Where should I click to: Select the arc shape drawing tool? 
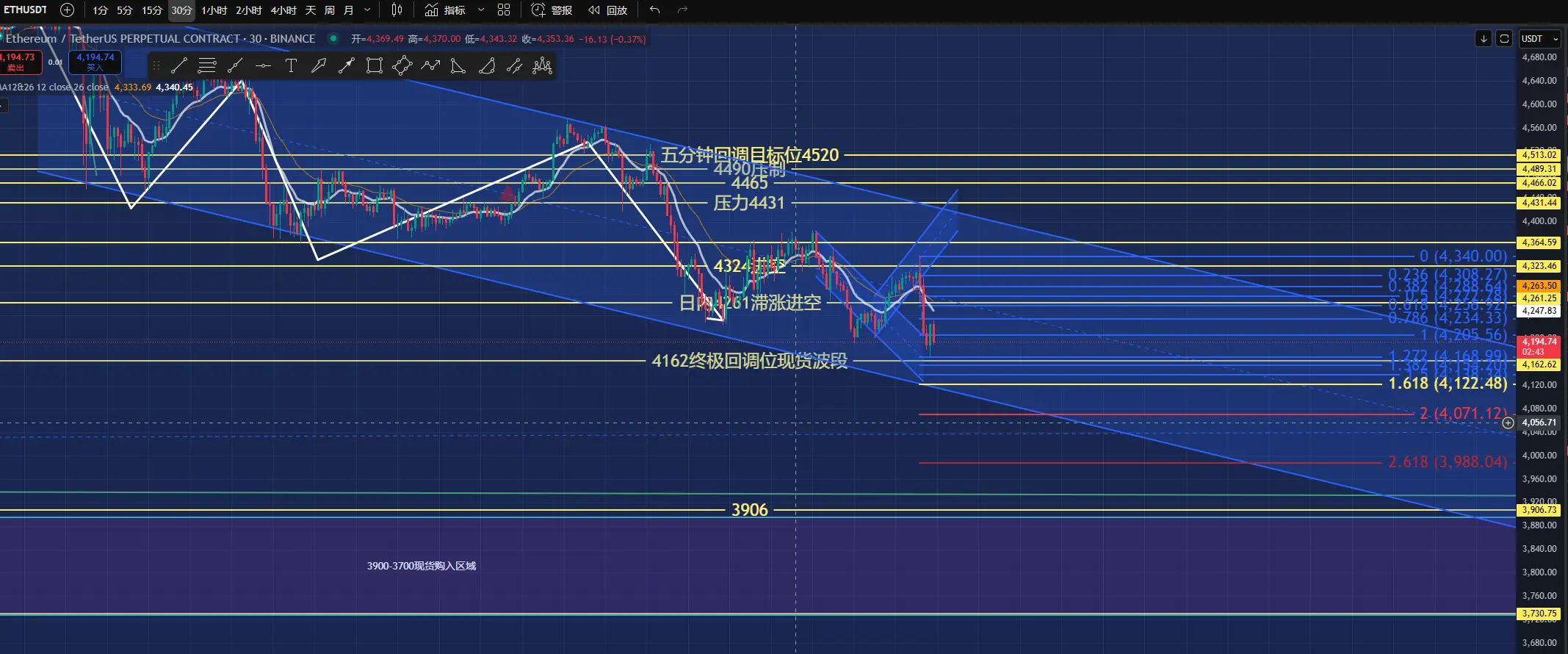click(486, 66)
